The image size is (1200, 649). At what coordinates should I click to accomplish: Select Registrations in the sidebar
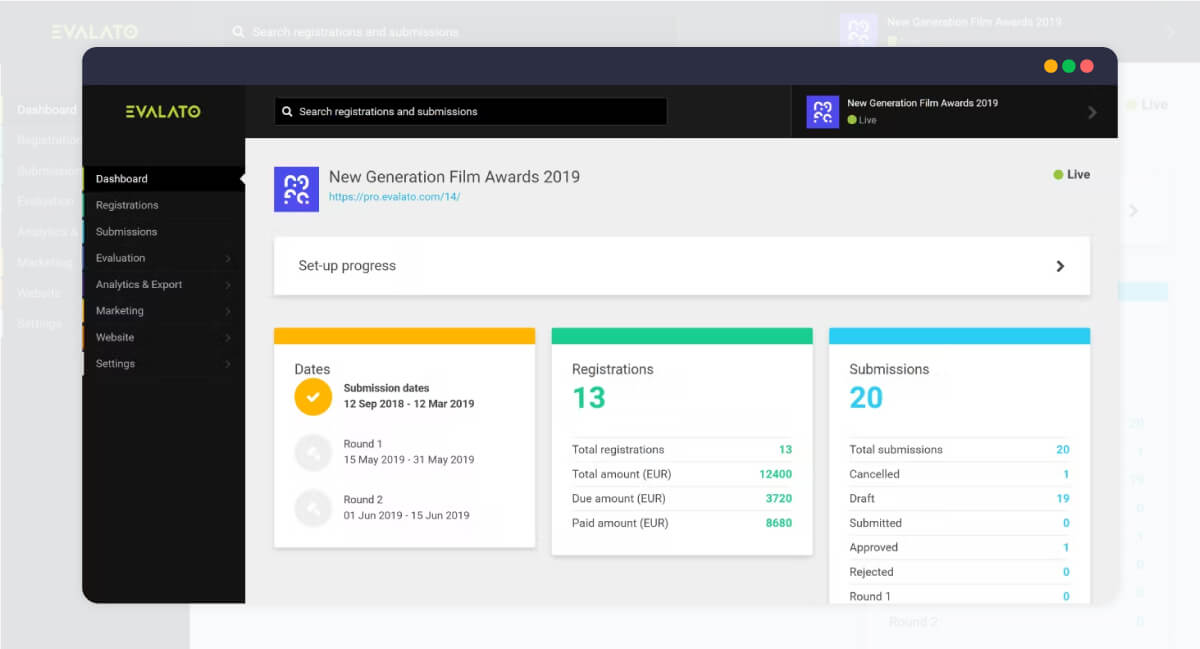127,204
